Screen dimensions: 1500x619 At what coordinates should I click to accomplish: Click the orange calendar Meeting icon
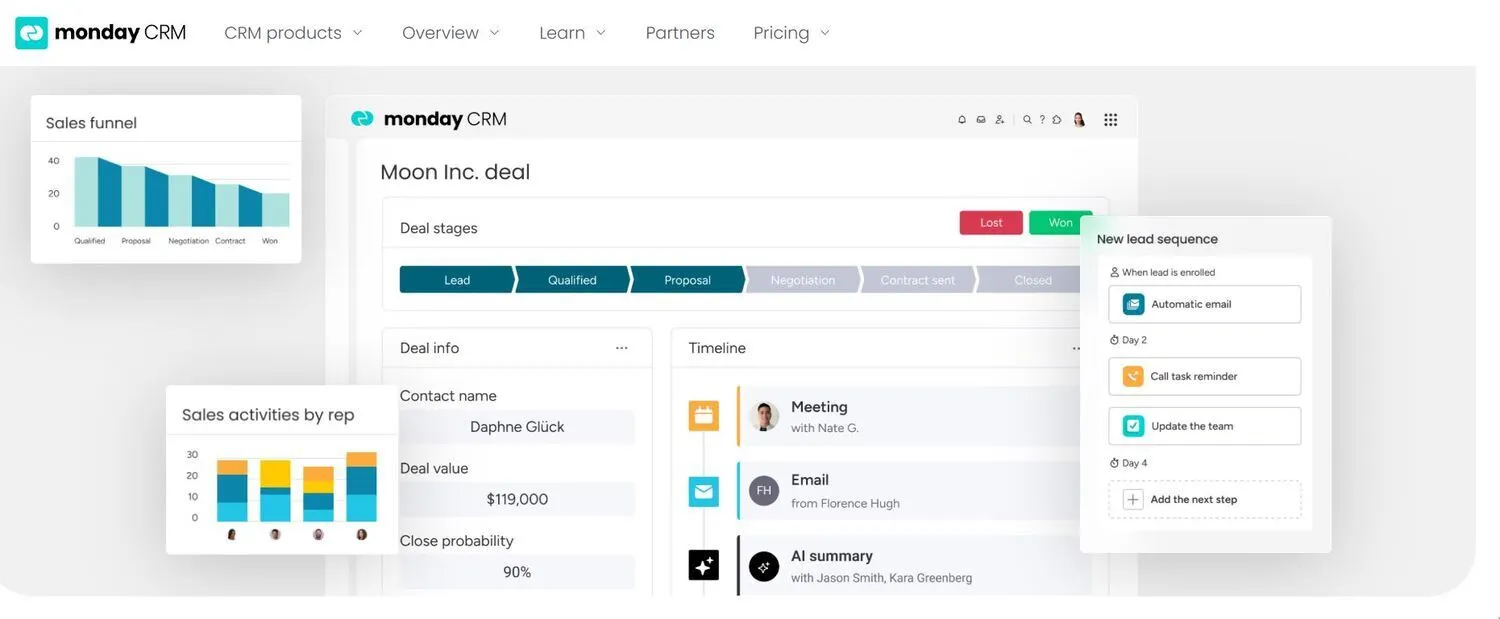704,415
